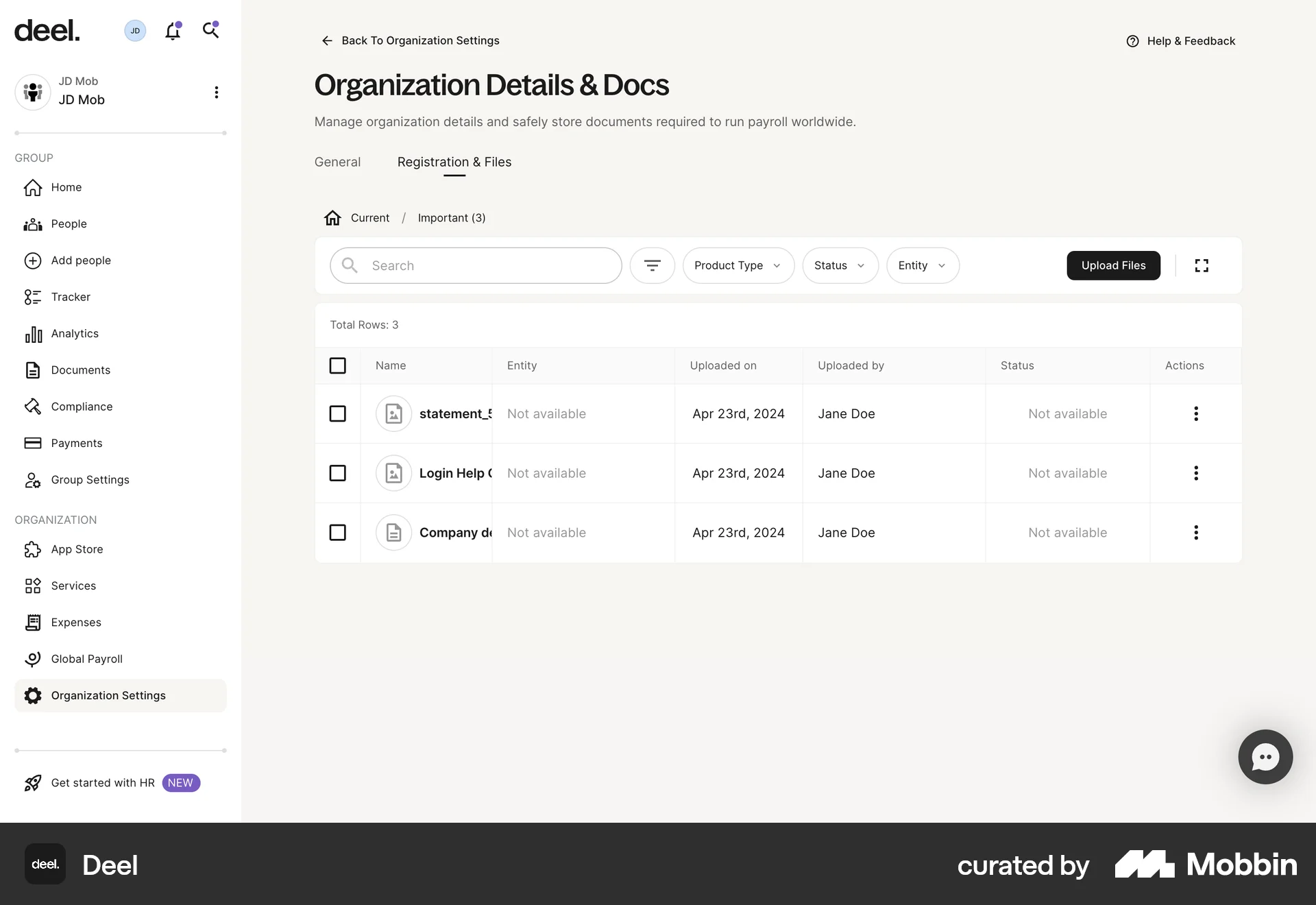This screenshot has height=905, width=1316.
Task: Open search from the top bar
Action: pyautogui.click(x=210, y=30)
